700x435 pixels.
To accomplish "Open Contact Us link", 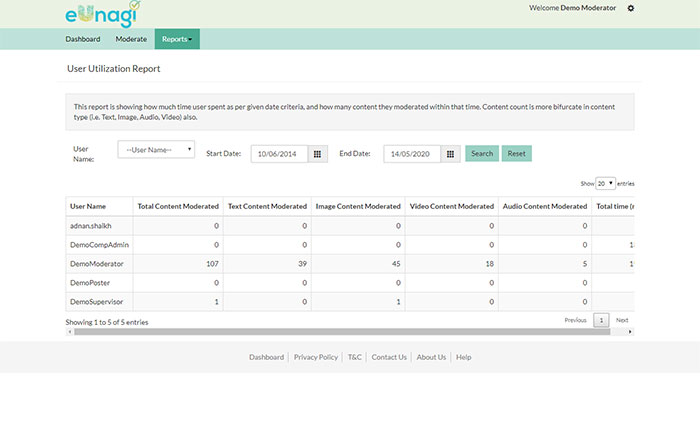I will 389,357.
